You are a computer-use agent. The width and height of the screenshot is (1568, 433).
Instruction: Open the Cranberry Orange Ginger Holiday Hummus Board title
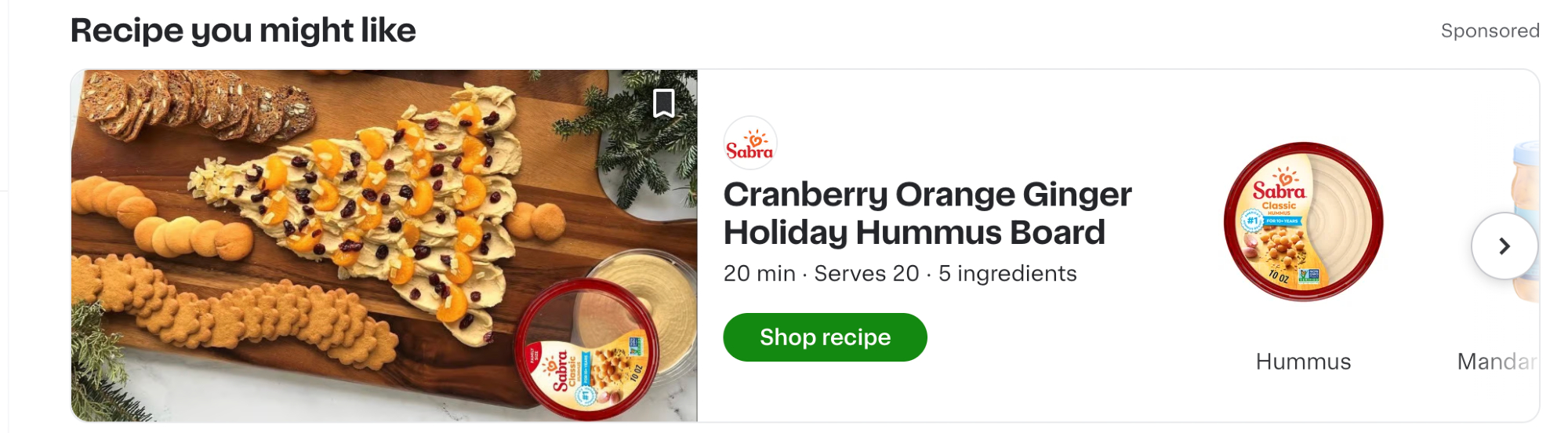(x=927, y=213)
